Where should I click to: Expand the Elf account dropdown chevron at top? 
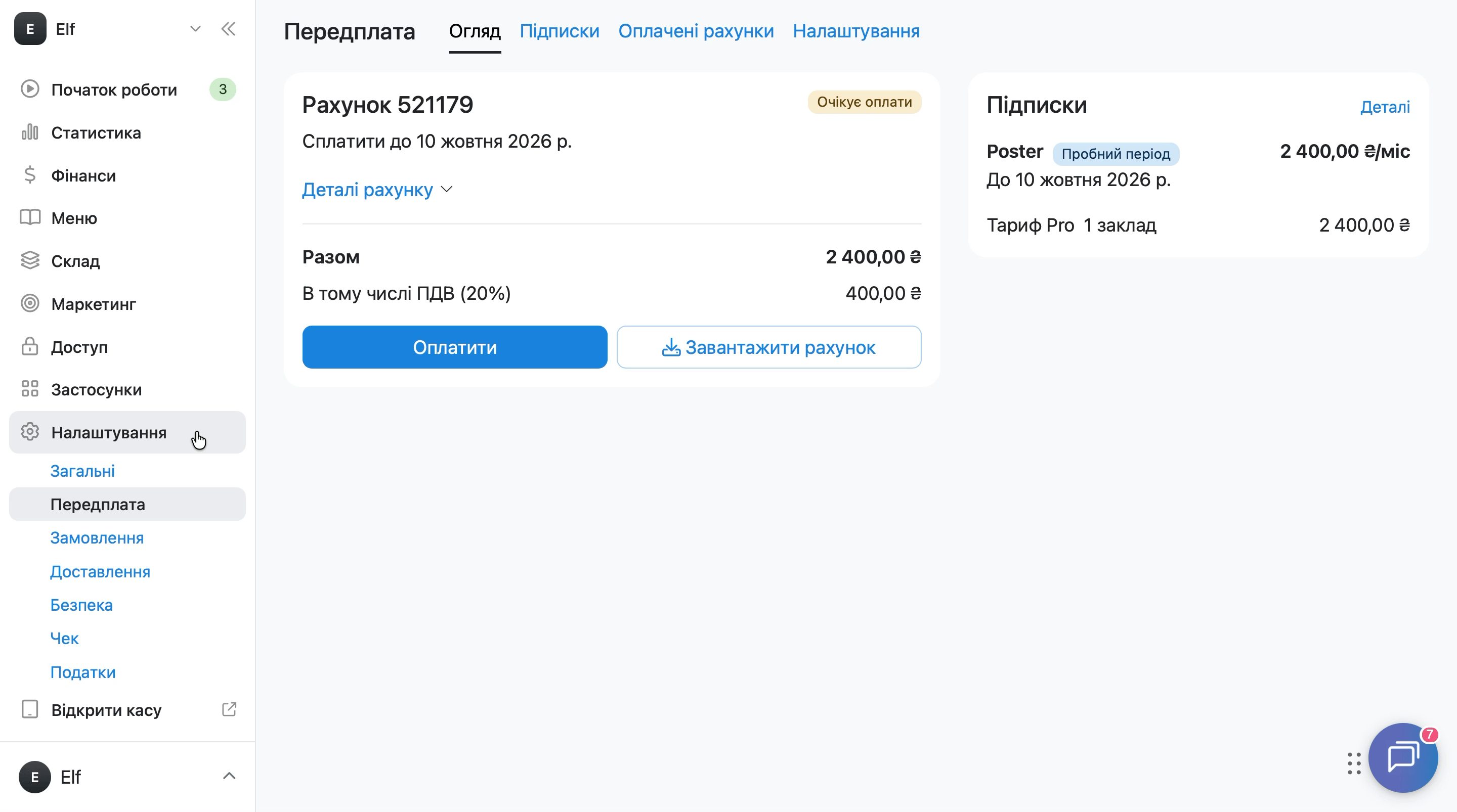195,29
